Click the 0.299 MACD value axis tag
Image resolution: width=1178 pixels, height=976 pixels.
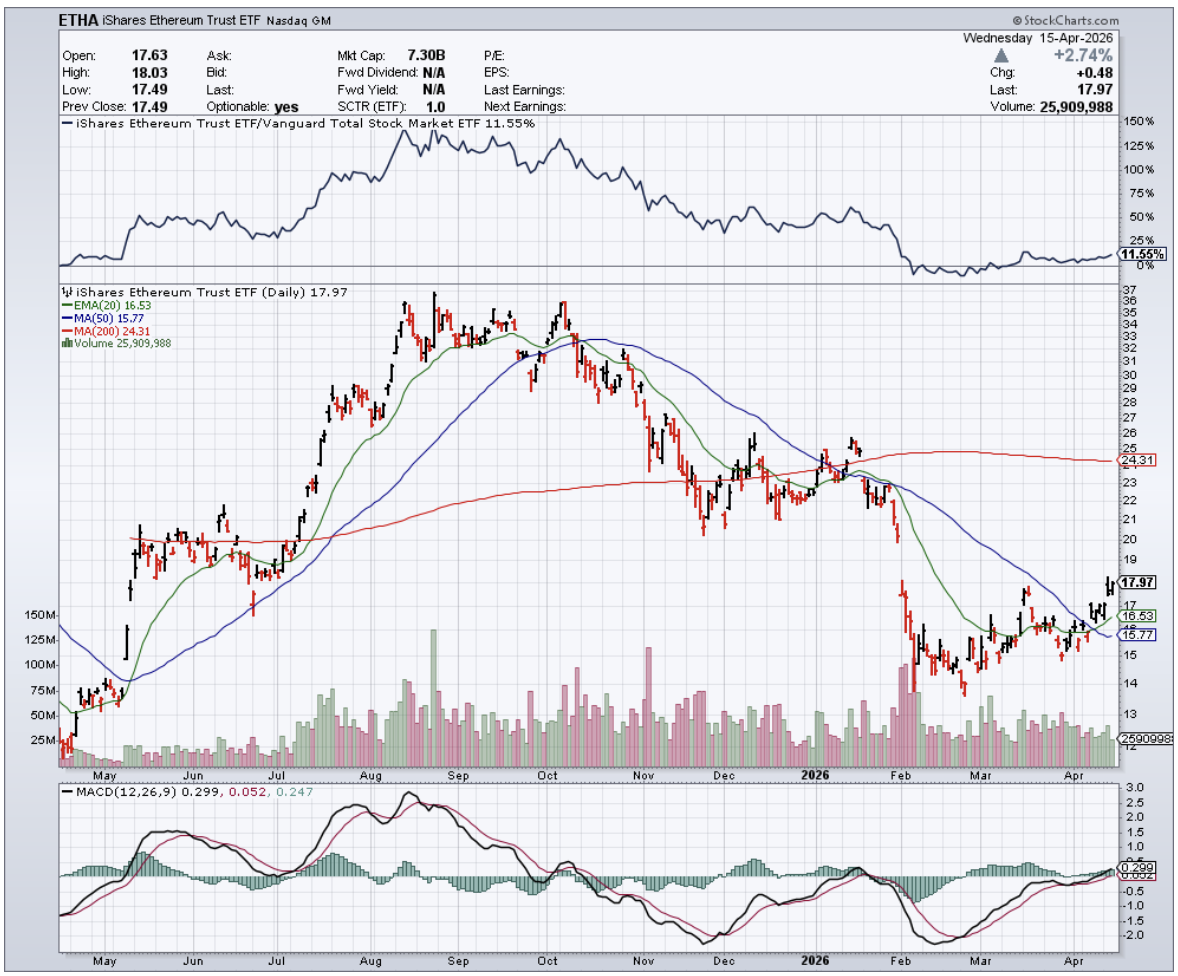[1139, 868]
